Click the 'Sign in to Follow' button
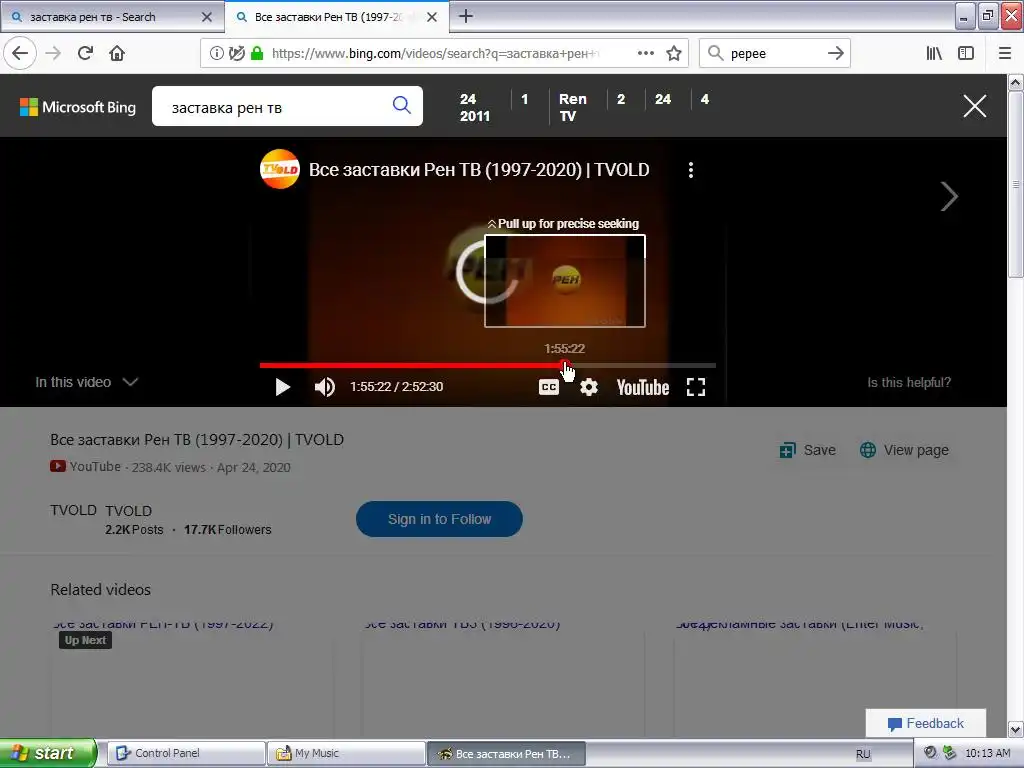Image resolution: width=1024 pixels, height=768 pixels. tap(439, 519)
